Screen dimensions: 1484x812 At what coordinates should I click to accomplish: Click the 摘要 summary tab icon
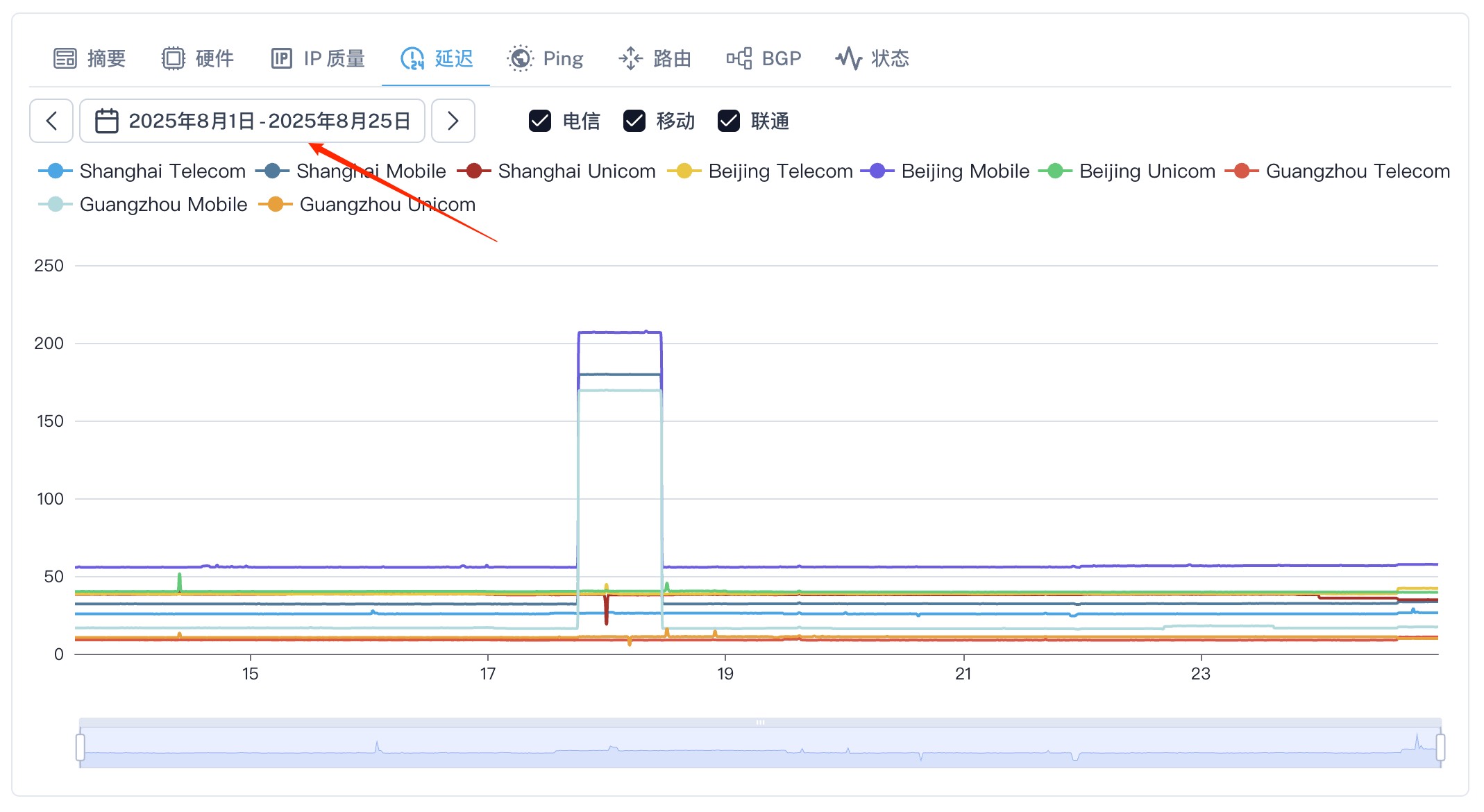[65, 58]
